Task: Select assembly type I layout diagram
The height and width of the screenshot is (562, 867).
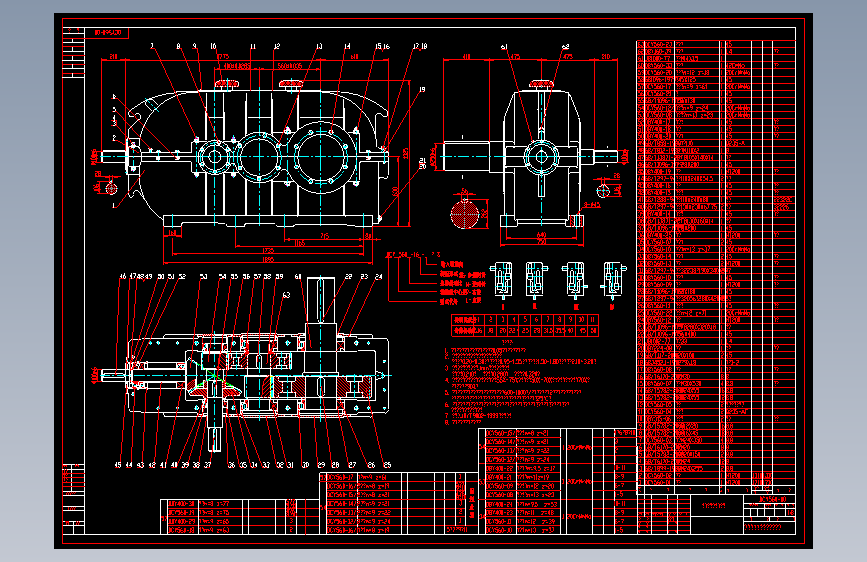Action: click(503, 279)
